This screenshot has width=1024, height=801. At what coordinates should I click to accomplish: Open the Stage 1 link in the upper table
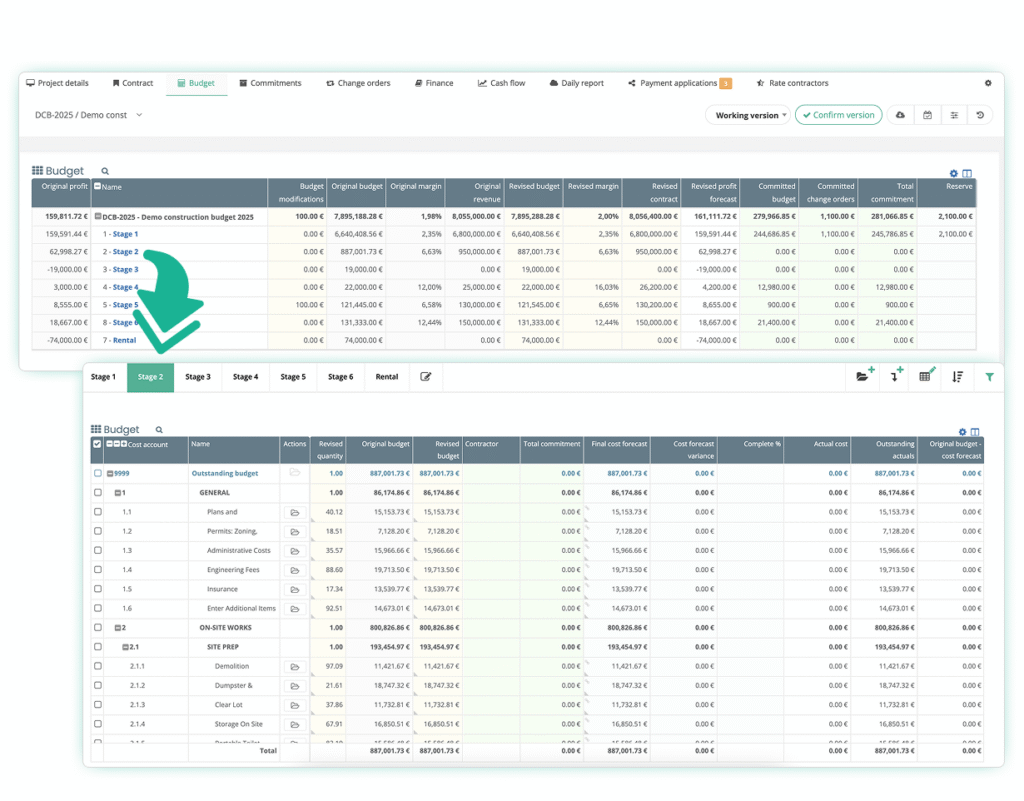tap(125, 234)
